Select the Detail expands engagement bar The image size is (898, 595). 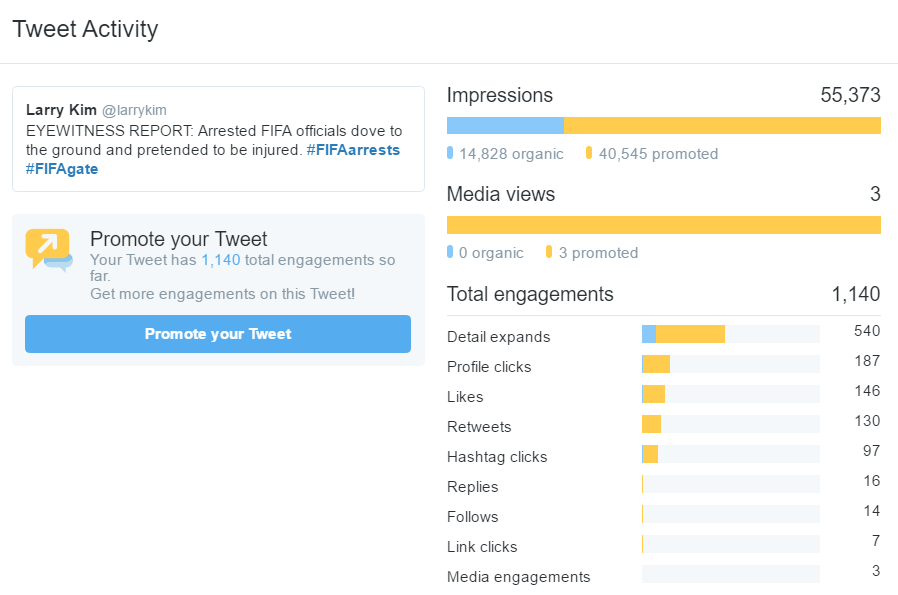(x=684, y=333)
